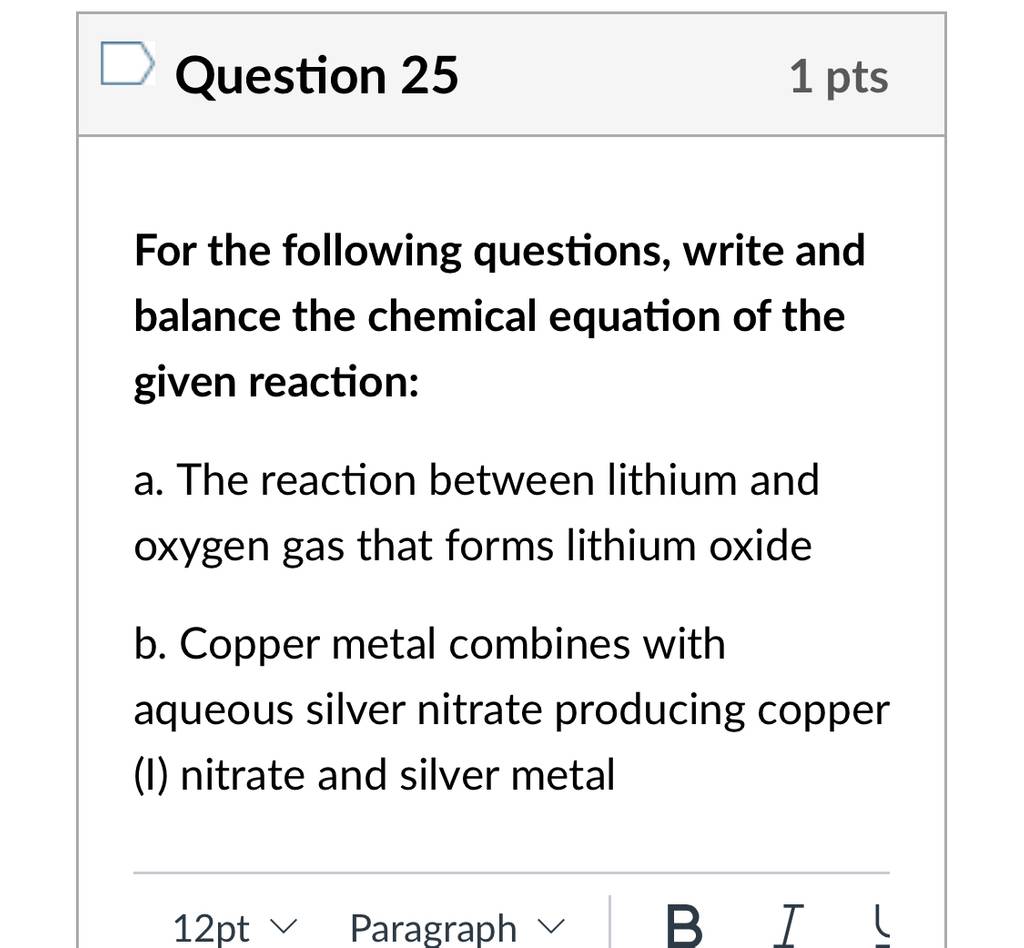
Task: Click the chevron beside Paragraph
Action: pyautogui.click(x=551, y=925)
